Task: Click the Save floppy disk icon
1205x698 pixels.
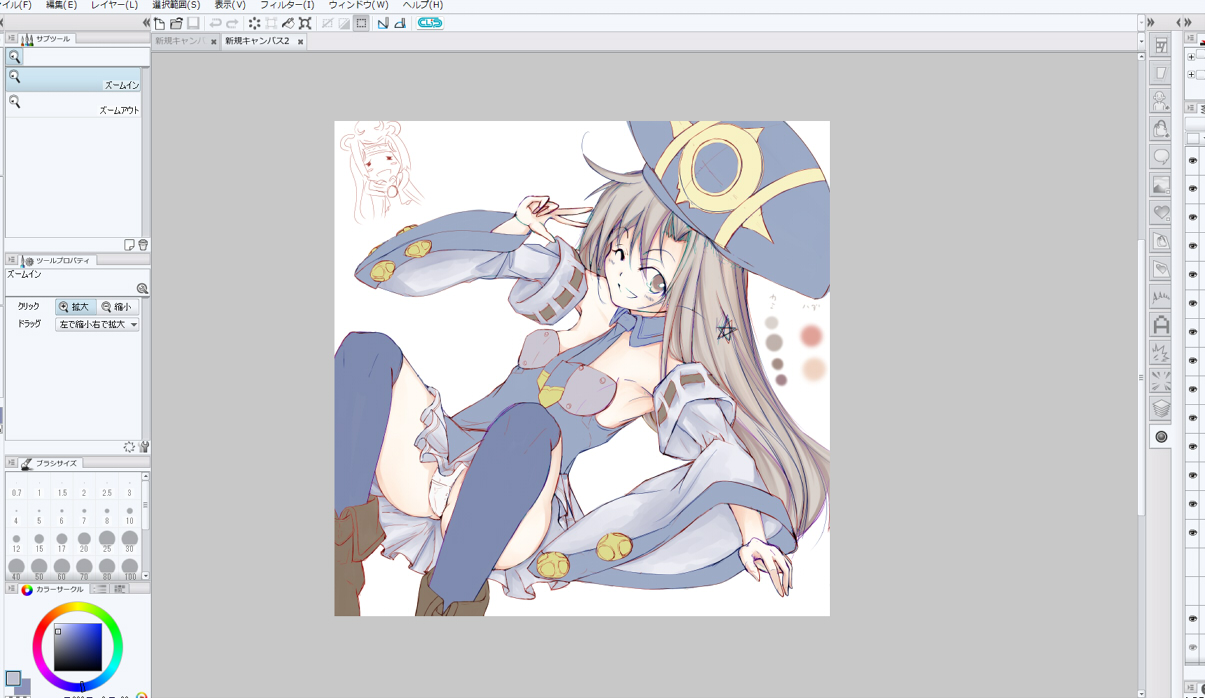Action: (x=193, y=23)
